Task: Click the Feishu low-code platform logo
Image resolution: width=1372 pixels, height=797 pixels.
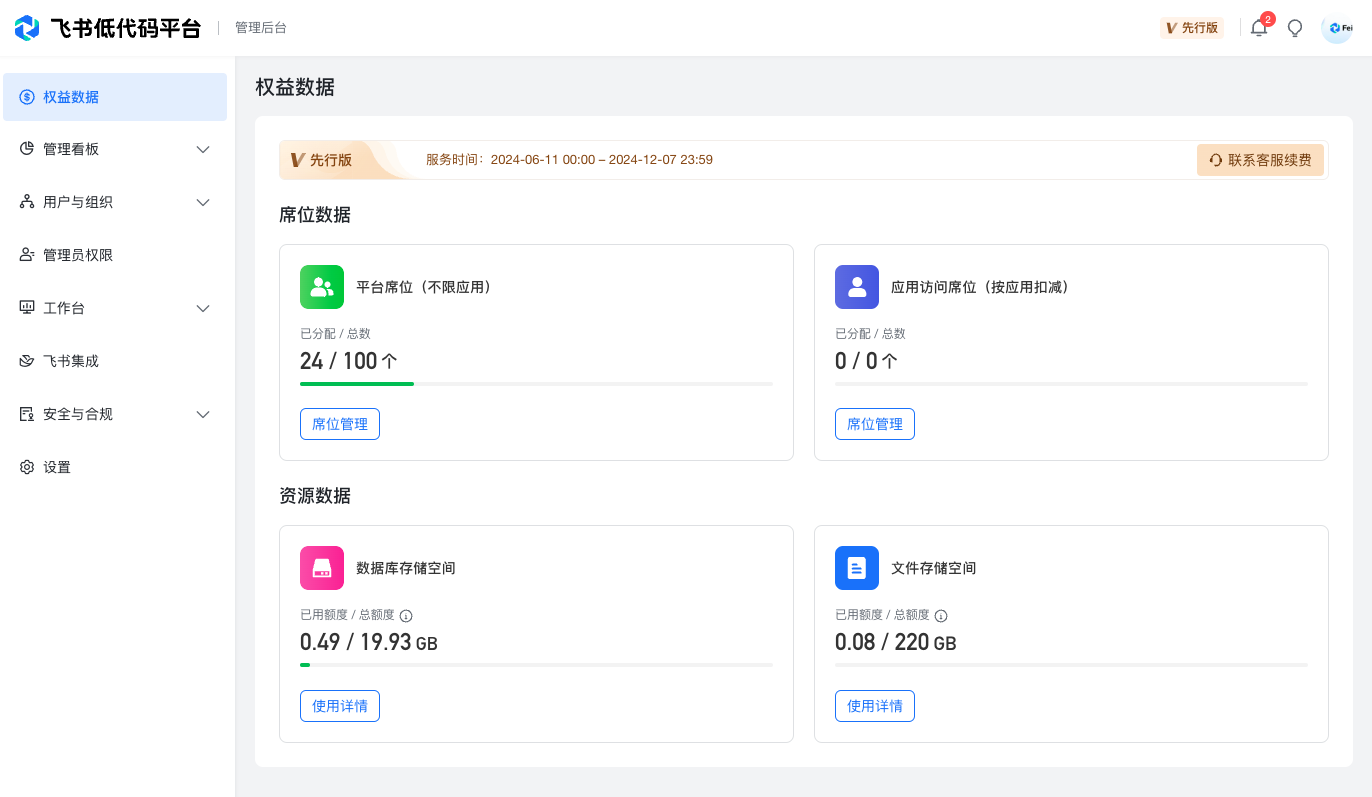Action: (27, 28)
